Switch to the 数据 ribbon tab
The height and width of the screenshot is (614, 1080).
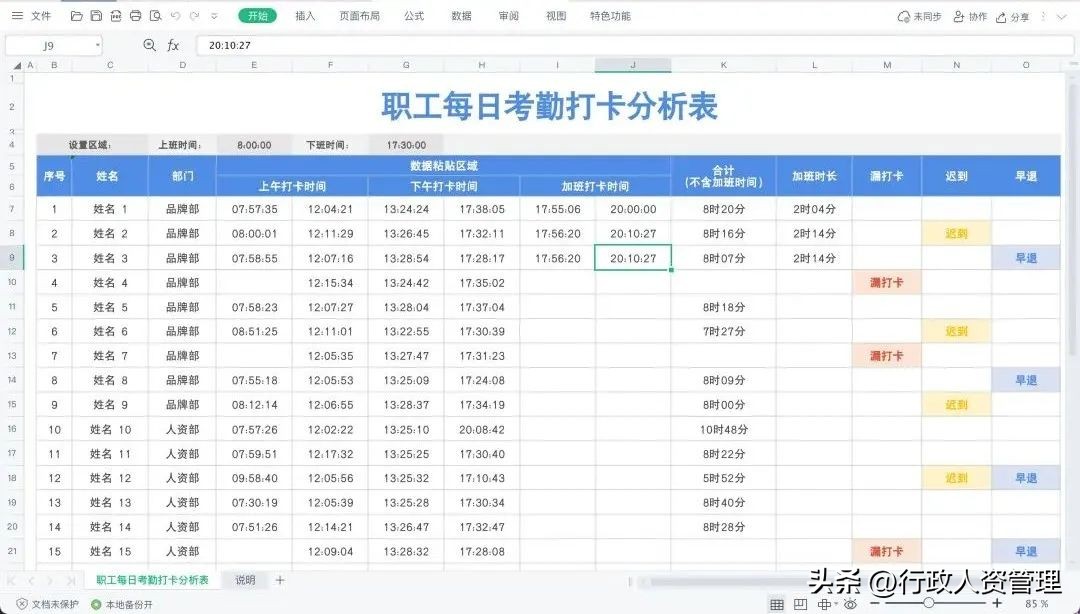click(460, 15)
